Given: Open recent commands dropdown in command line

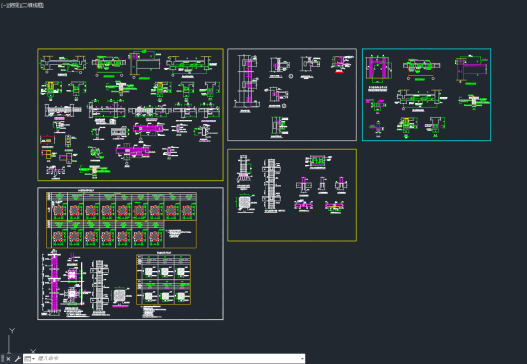Looking at the screenshot, I should pyautogui.click(x=30, y=359).
